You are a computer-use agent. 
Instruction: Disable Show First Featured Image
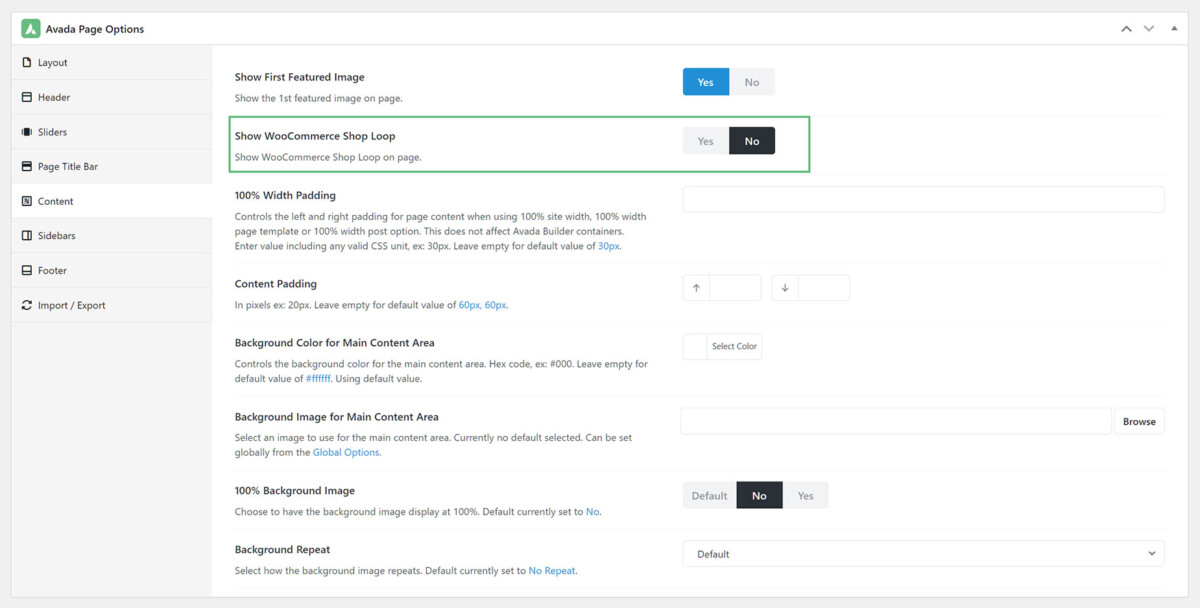pos(752,81)
